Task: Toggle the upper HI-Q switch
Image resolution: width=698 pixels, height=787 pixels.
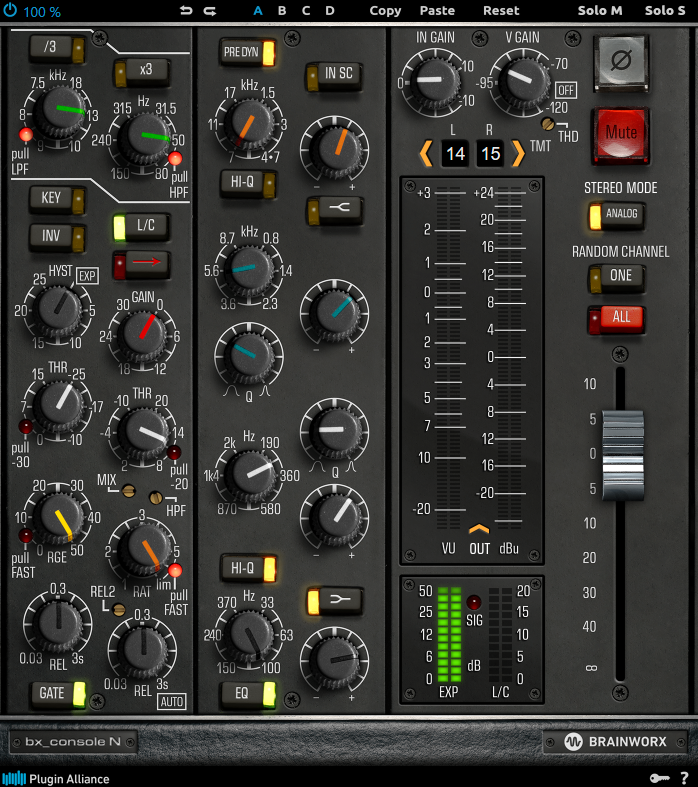Action: pos(248,184)
